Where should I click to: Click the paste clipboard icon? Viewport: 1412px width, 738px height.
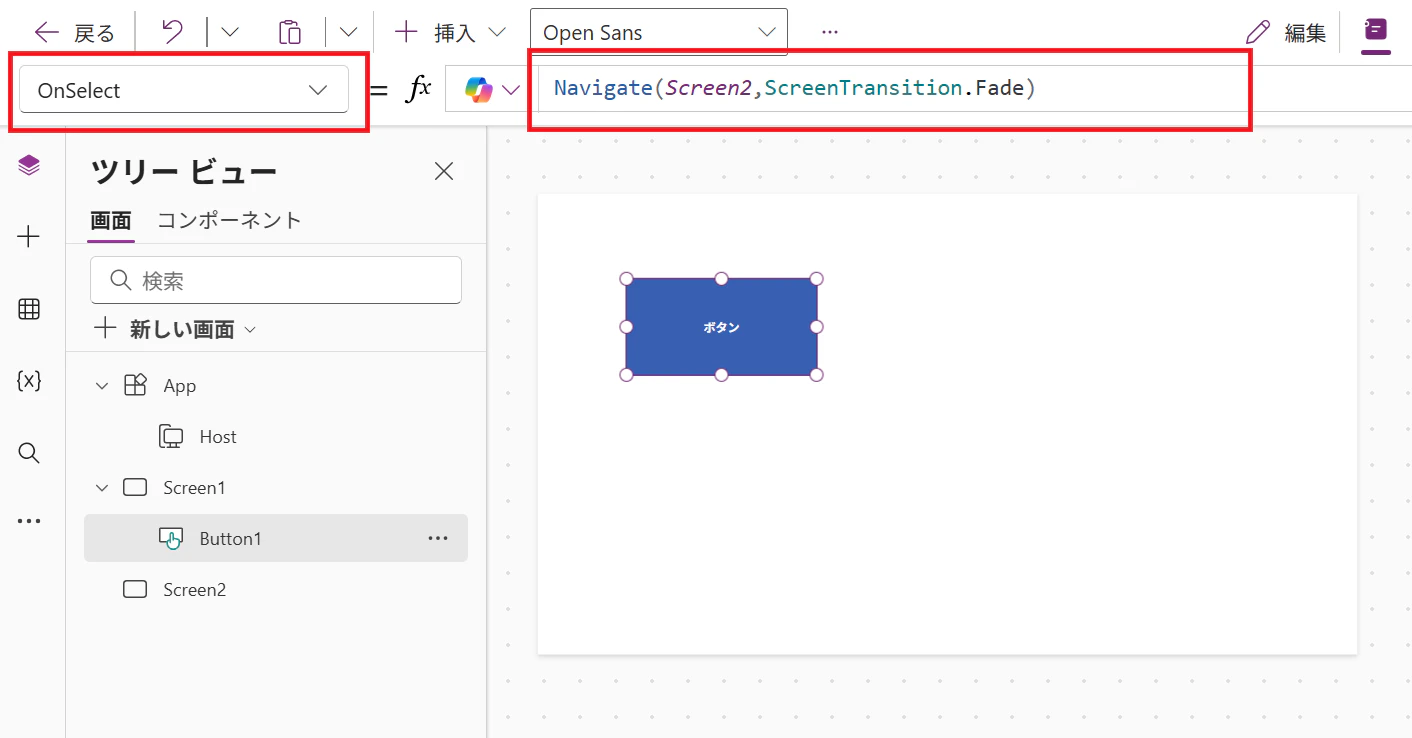pos(289,32)
